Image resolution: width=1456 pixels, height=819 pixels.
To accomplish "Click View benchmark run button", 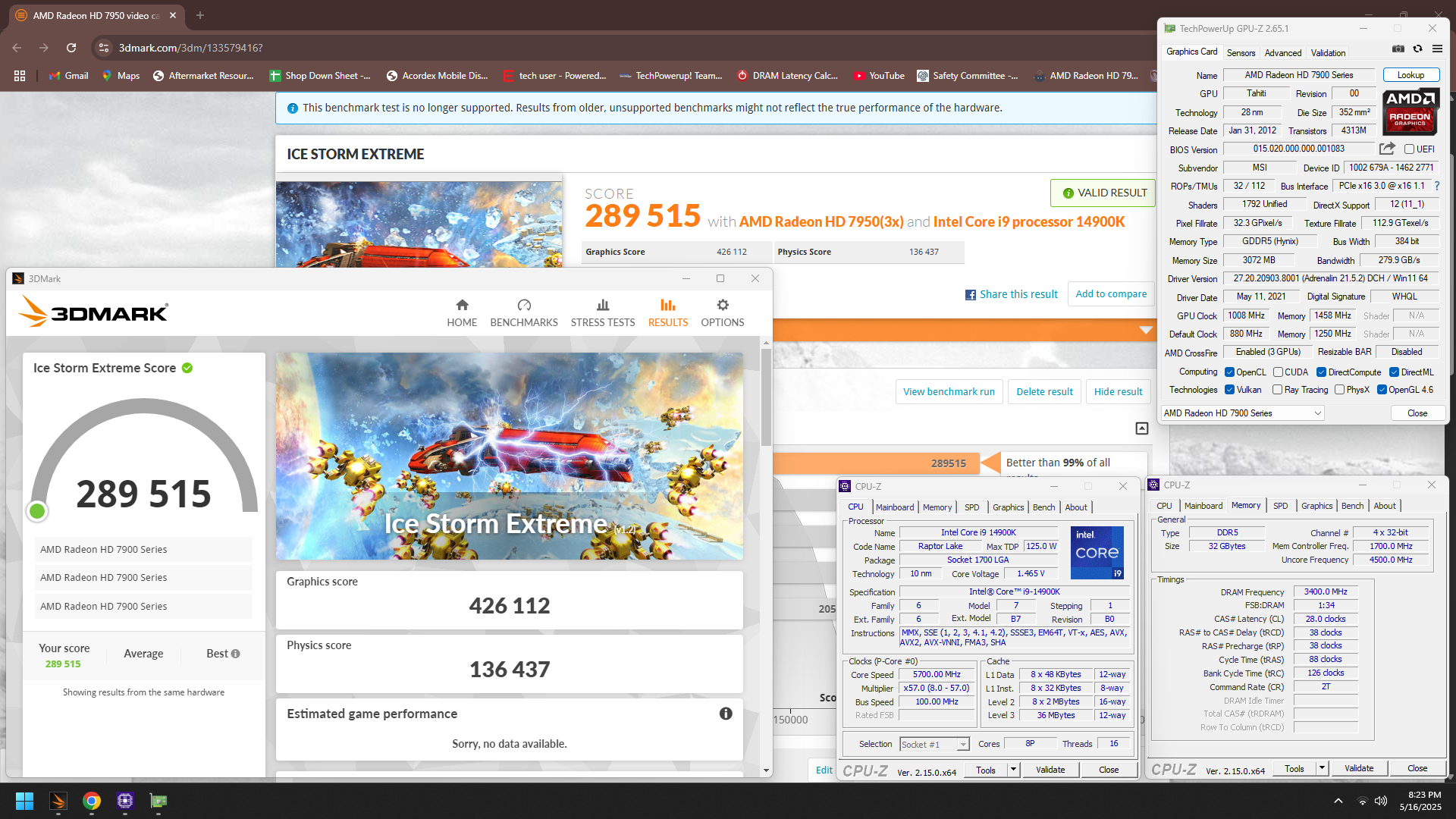I will [949, 392].
